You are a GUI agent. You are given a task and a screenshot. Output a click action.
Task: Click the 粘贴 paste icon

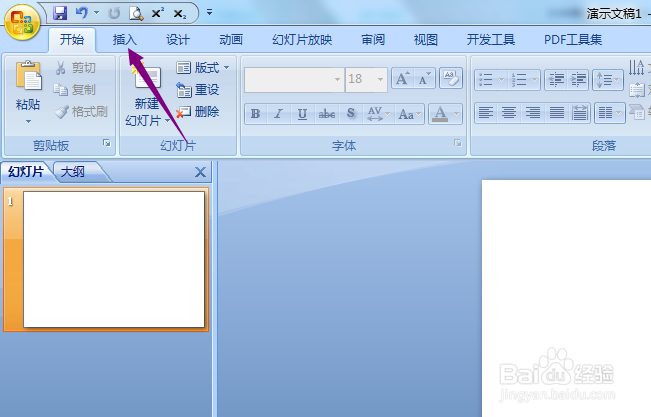coord(28,76)
